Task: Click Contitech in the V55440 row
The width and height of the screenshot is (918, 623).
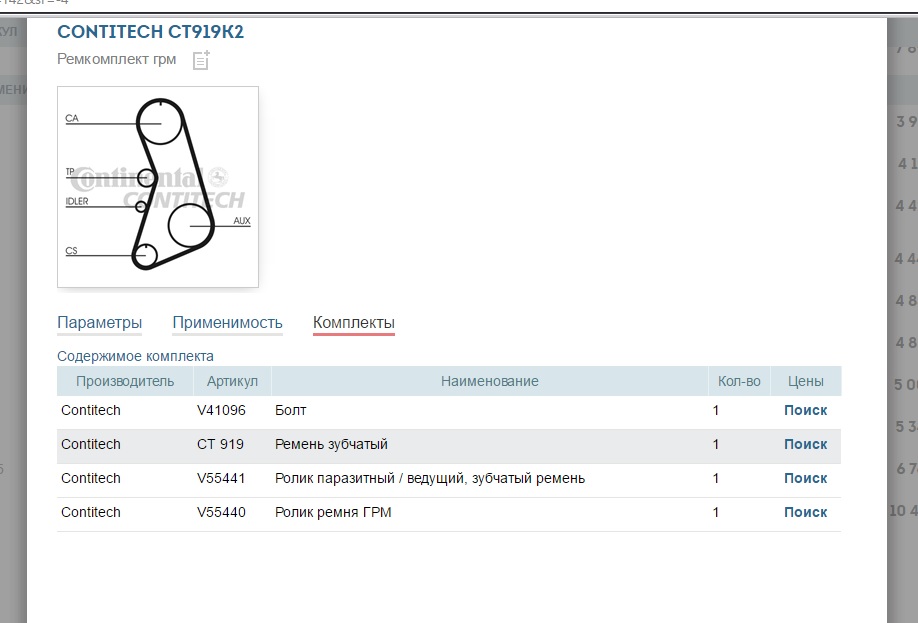Action: coord(91,512)
